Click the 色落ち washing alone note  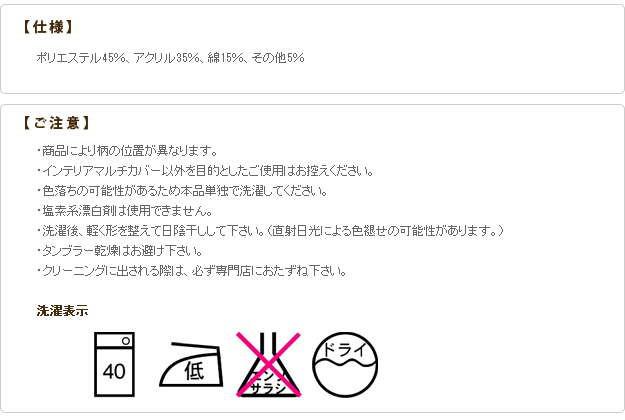pos(182,191)
